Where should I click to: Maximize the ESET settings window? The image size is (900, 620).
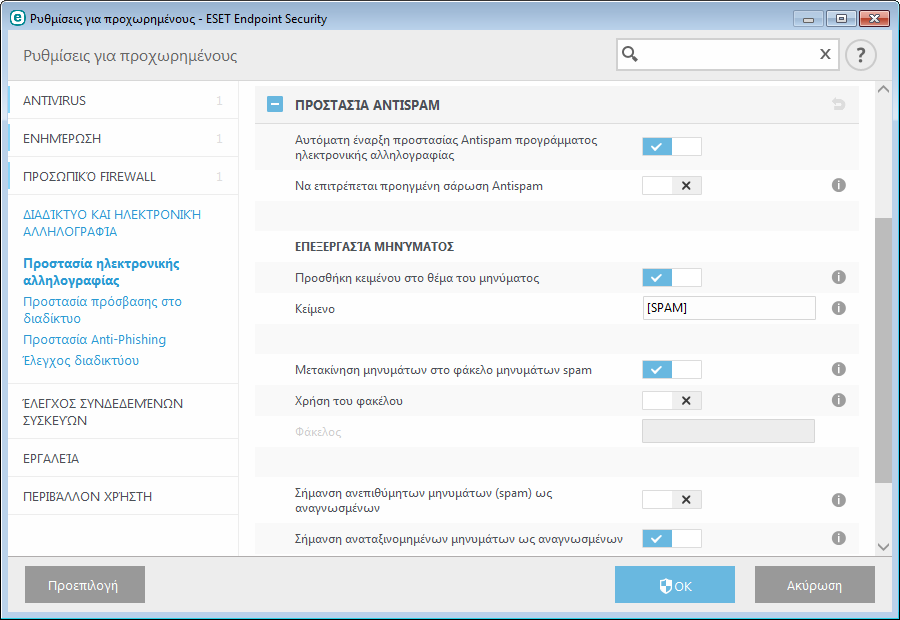(841, 19)
